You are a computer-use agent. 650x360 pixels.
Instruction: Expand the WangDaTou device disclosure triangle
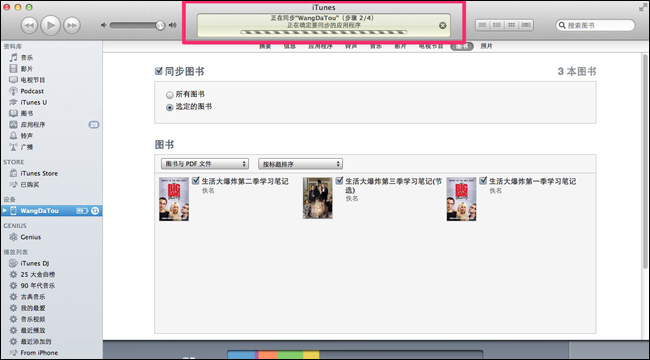pos(5,211)
